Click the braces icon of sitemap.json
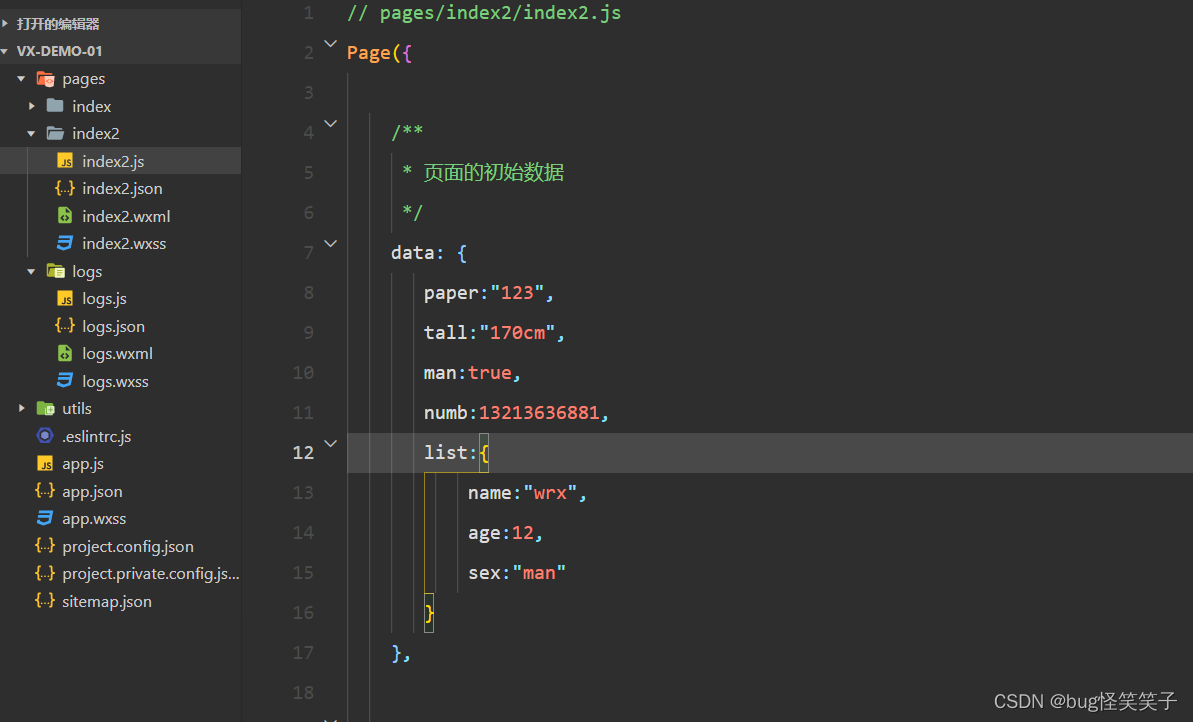 pyautogui.click(x=45, y=601)
